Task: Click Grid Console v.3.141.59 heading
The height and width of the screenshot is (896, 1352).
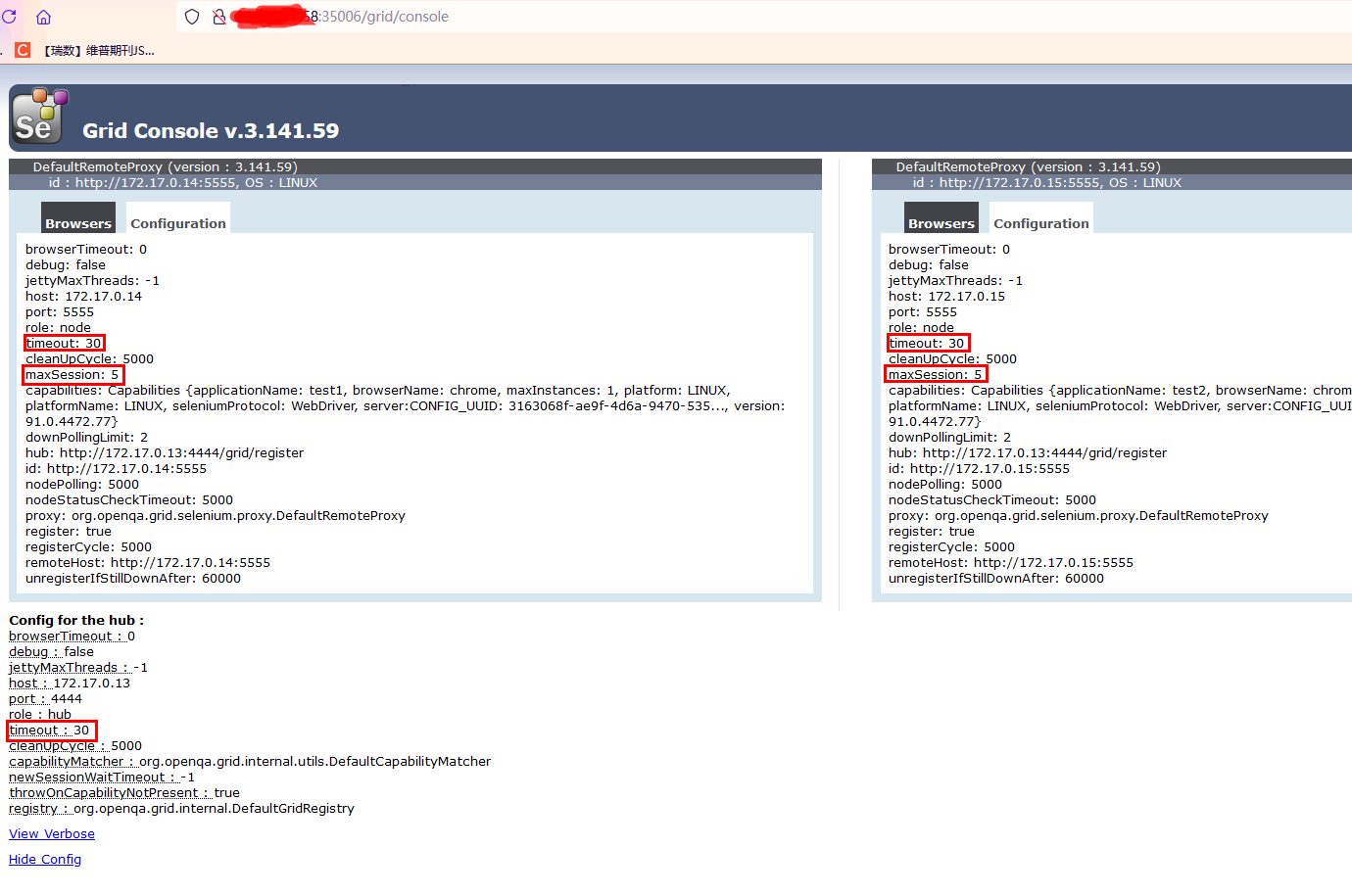Action: pyautogui.click(x=211, y=131)
